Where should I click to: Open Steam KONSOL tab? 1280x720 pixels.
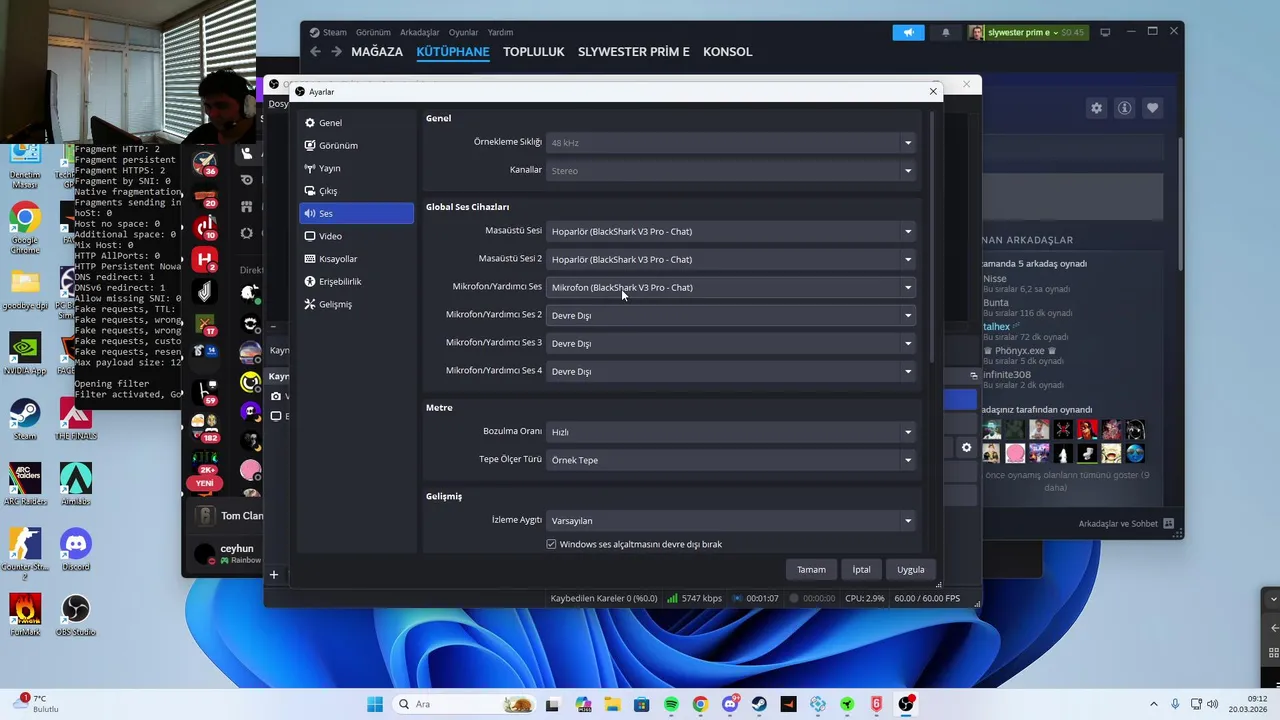[x=728, y=52]
